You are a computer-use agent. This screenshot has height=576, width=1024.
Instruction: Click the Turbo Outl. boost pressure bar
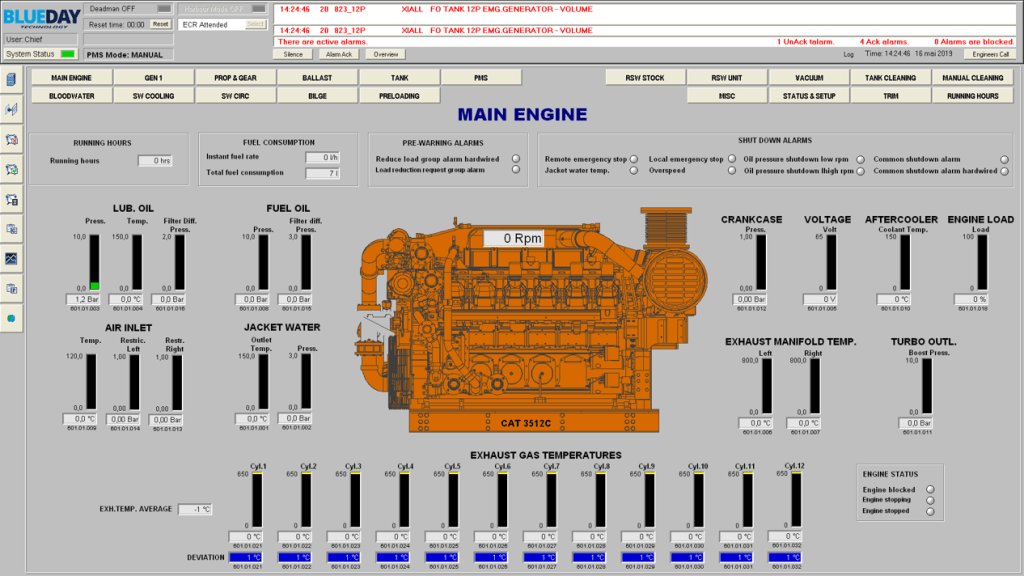pos(927,386)
